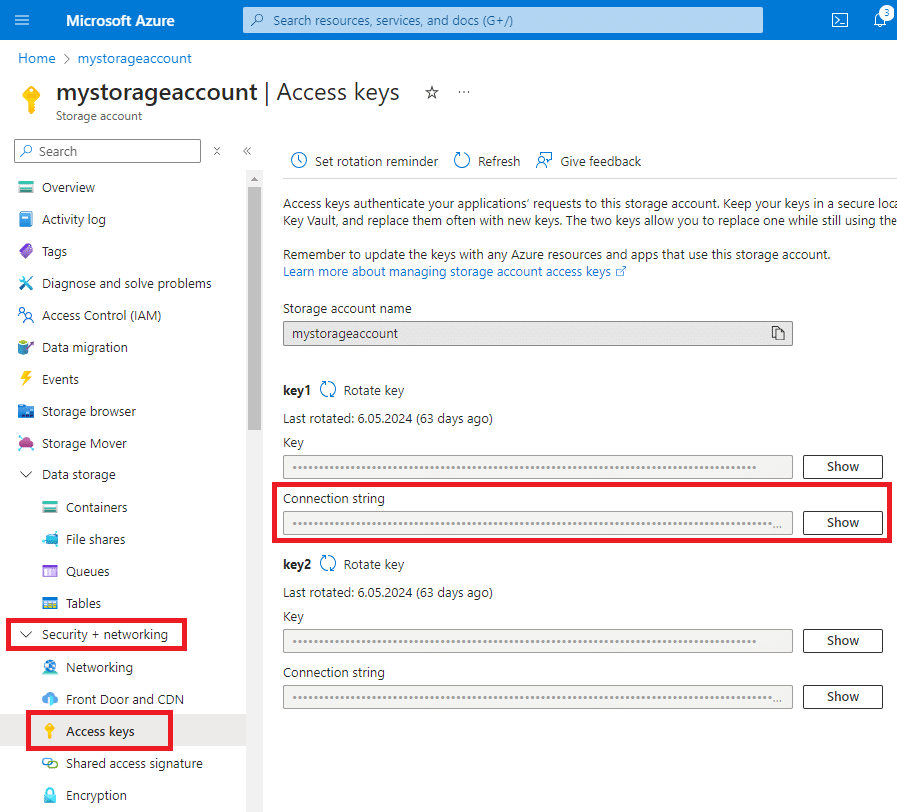Click the Set rotation reminder clock icon
This screenshot has height=812, width=897.
click(299, 161)
